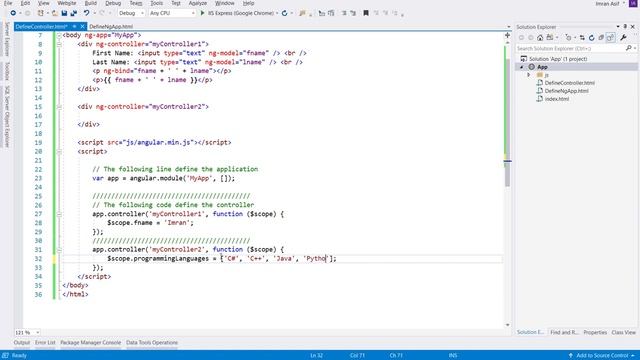The height and width of the screenshot is (360, 640).
Task: Click the browser Refresh icon in toolbar
Action: coord(284,13)
